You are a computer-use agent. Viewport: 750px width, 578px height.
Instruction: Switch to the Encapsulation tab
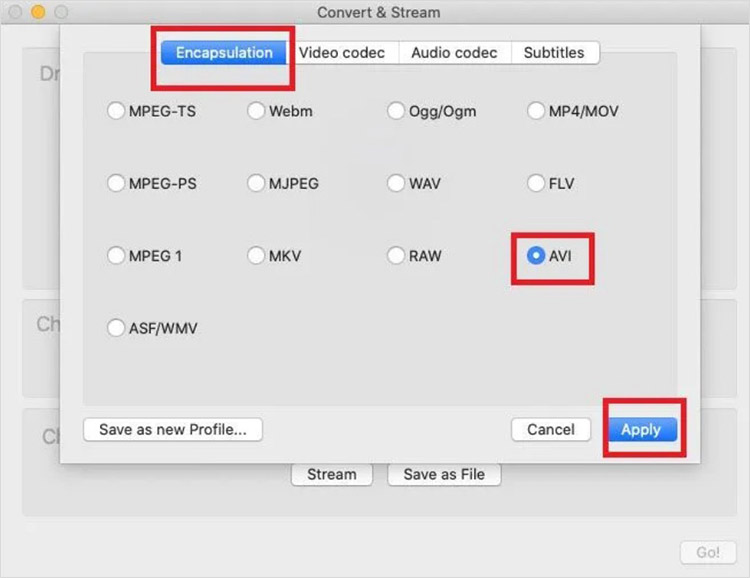(224, 53)
